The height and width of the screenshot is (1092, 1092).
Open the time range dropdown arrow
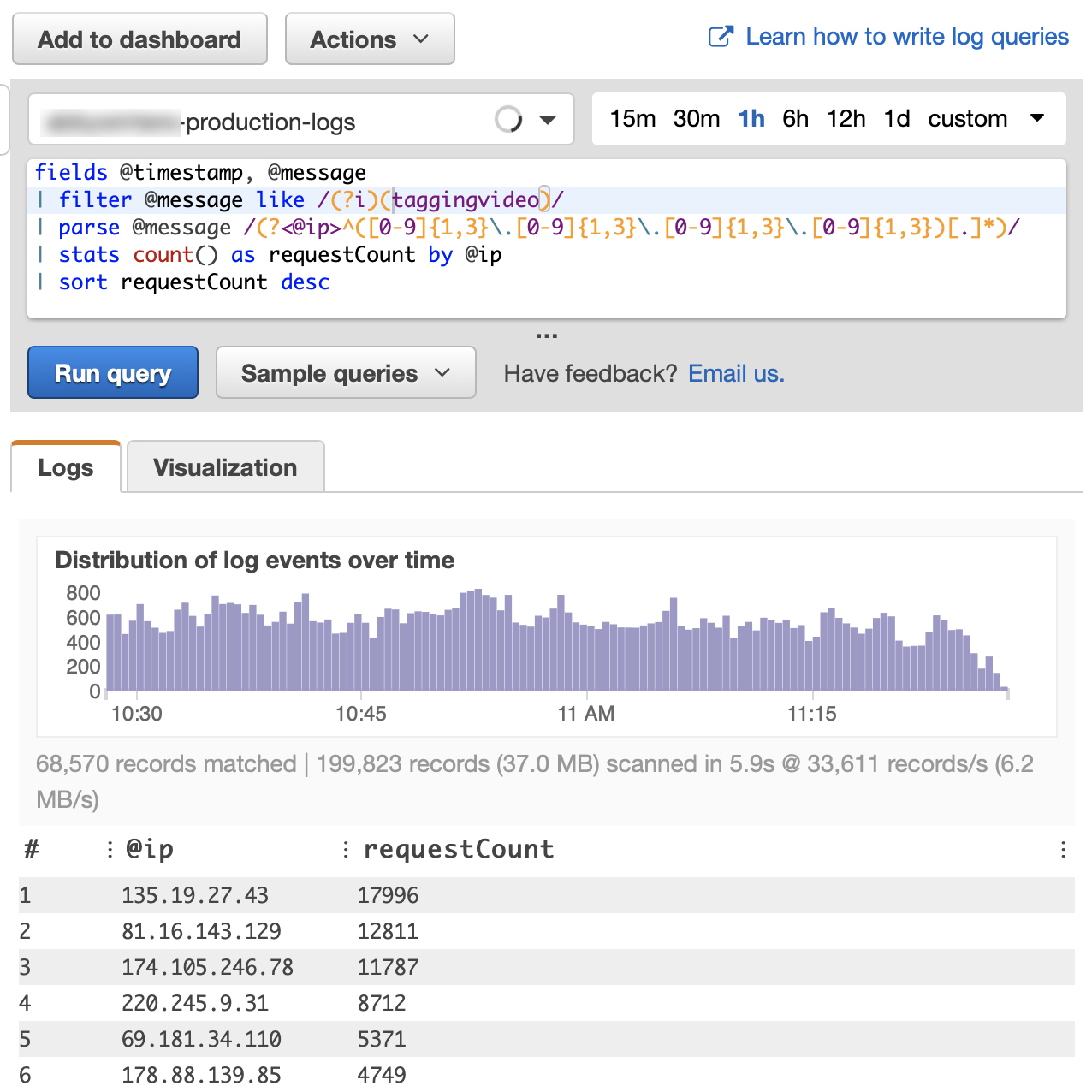pyautogui.click(x=1037, y=118)
